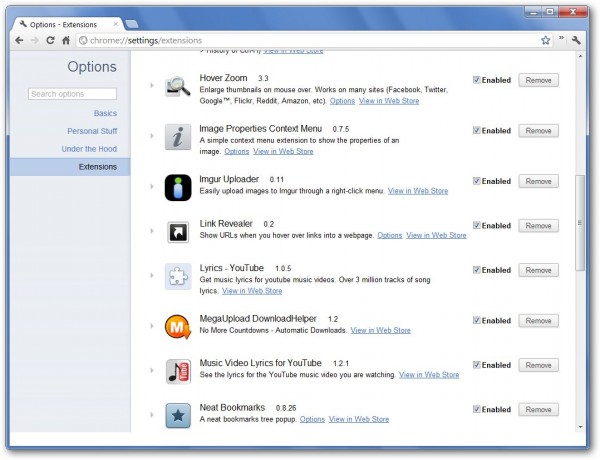Expand the Neat Bookmarks disclosure triangle
Viewport: 600px width, 460px height.
pos(152,414)
